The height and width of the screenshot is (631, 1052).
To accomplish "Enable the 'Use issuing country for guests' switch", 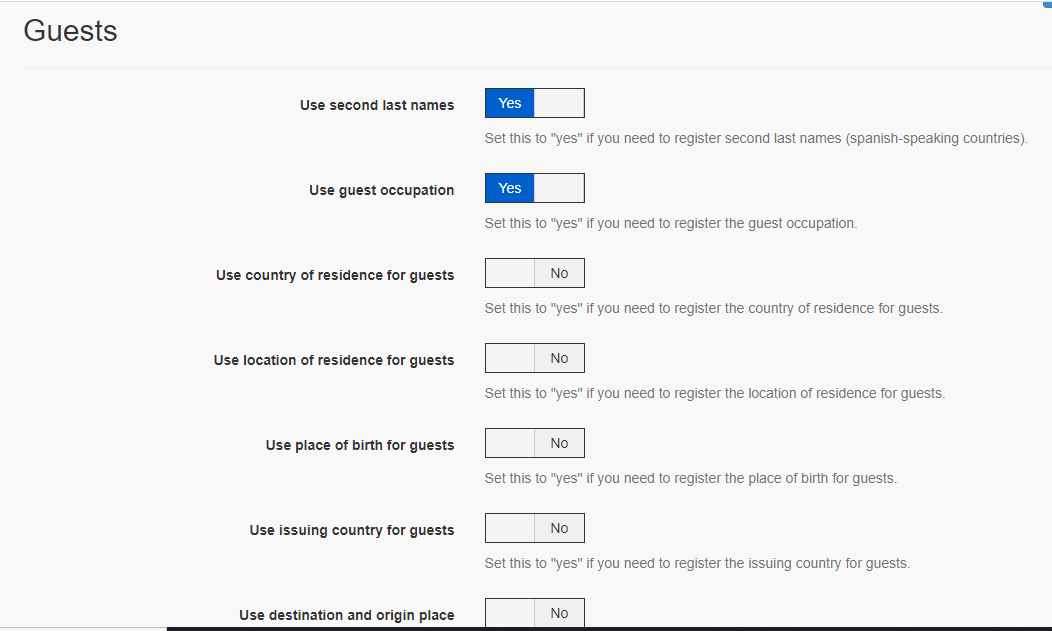I will tap(534, 528).
